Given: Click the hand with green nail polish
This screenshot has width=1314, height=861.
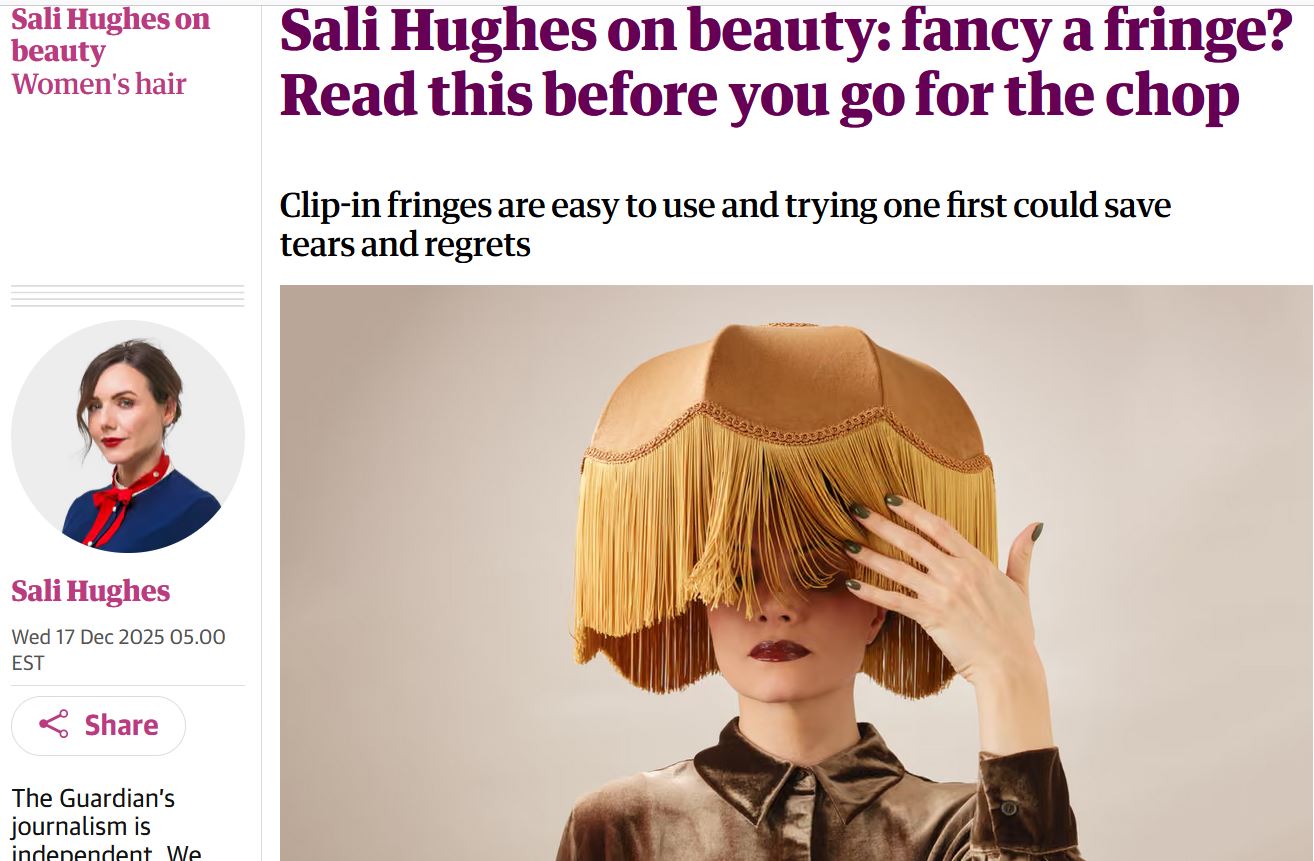Looking at the screenshot, I should click(x=945, y=585).
